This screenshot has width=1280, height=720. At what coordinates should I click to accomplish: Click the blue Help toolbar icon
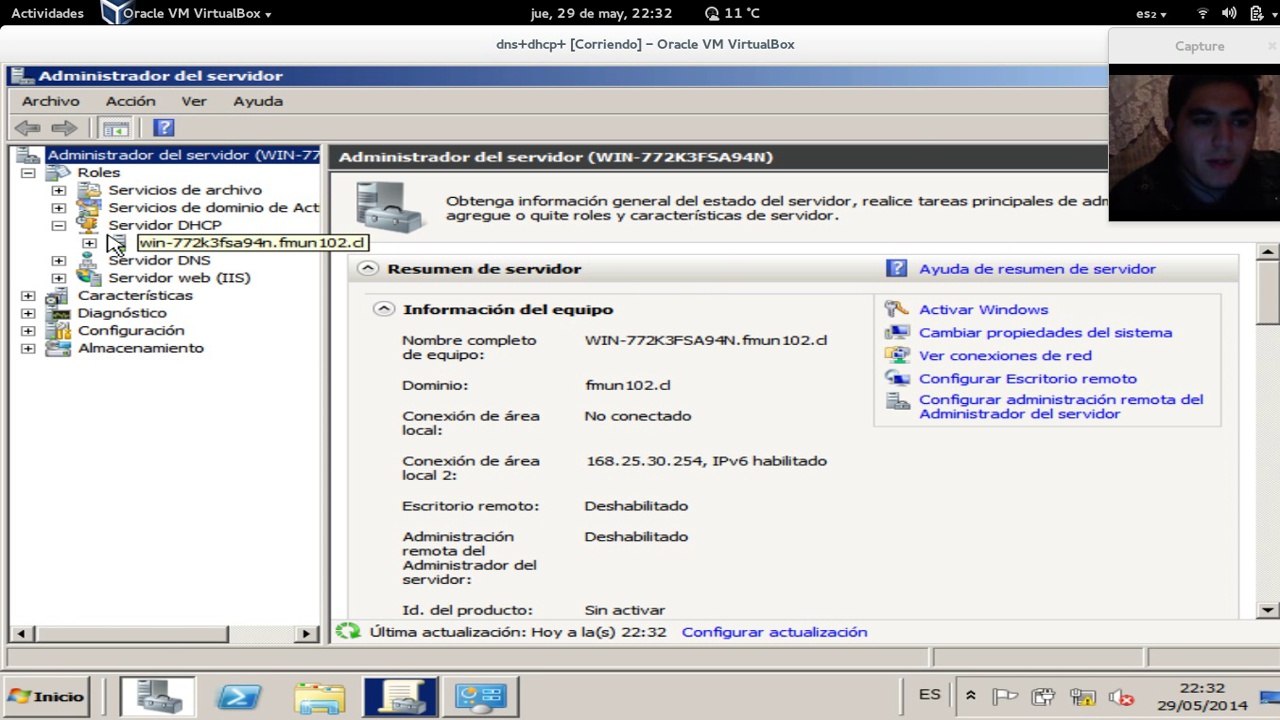point(164,128)
